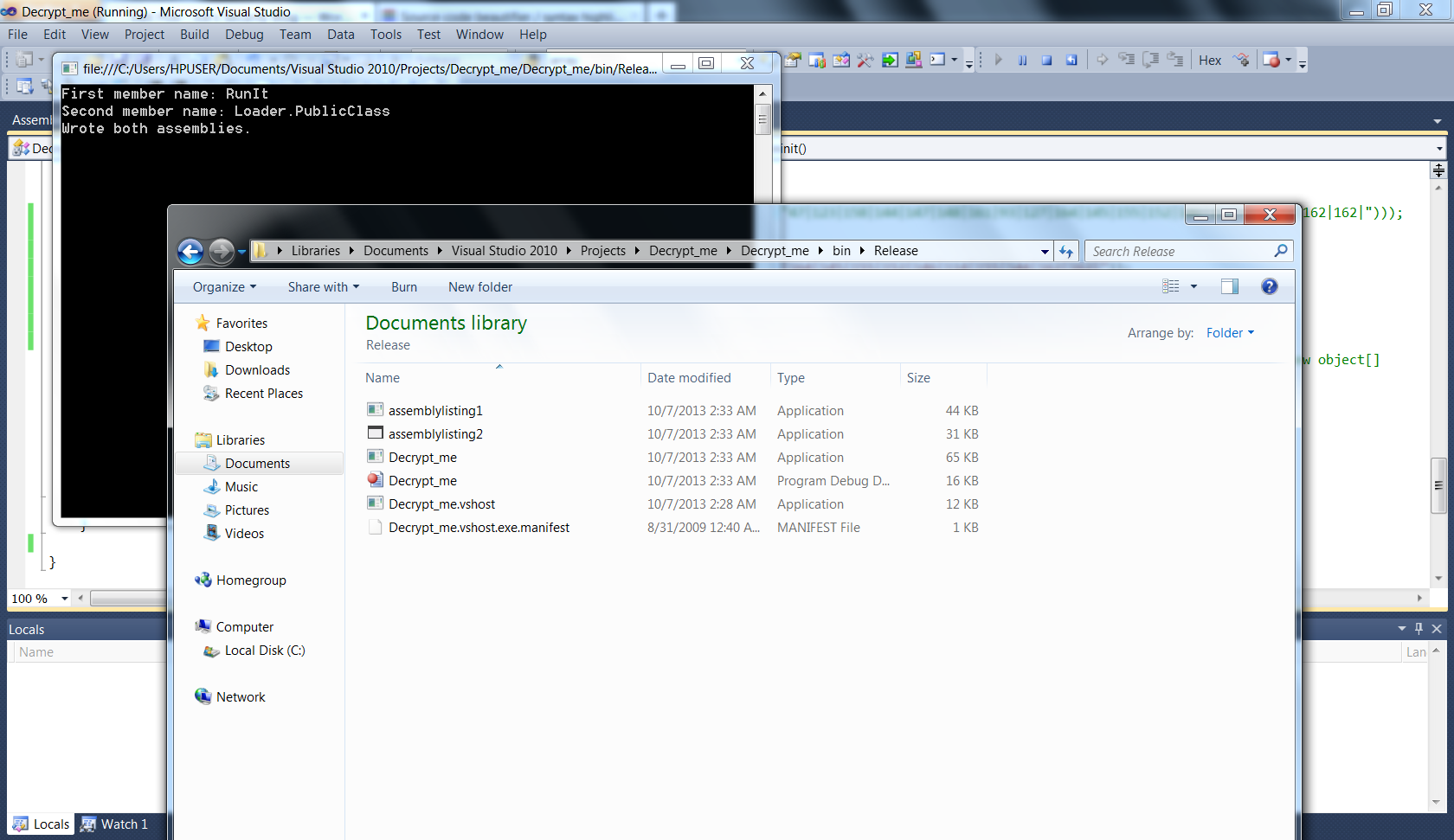Select Network in navigation pane
Image resolution: width=1454 pixels, height=840 pixels.
pyautogui.click(x=241, y=697)
